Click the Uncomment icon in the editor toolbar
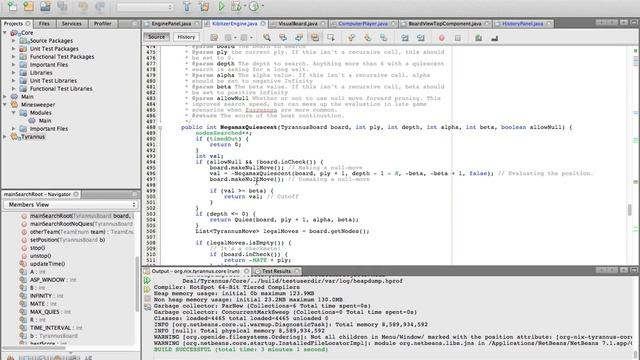 494,38
